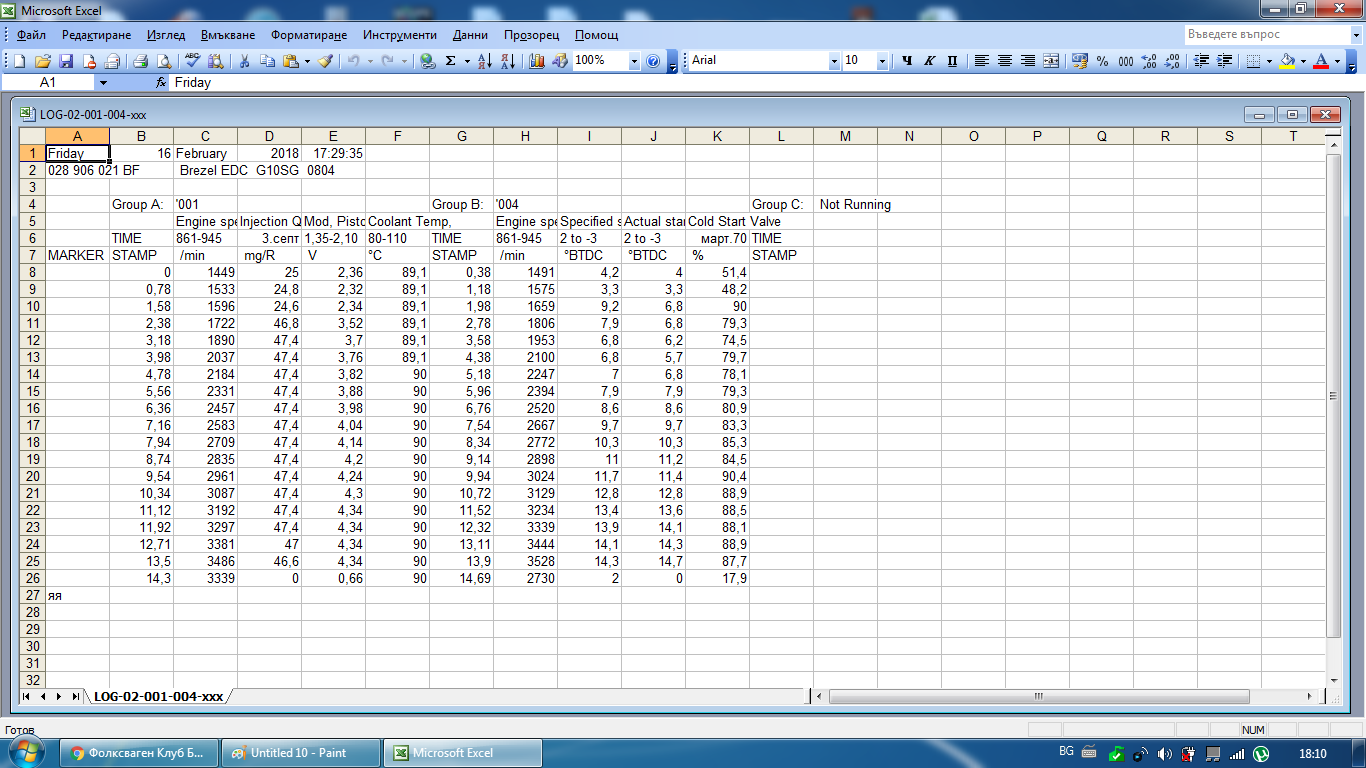Open the Print Preview tool
The height and width of the screenshot is (768, 1366).
pyautogui.click(x=163, y=61)
